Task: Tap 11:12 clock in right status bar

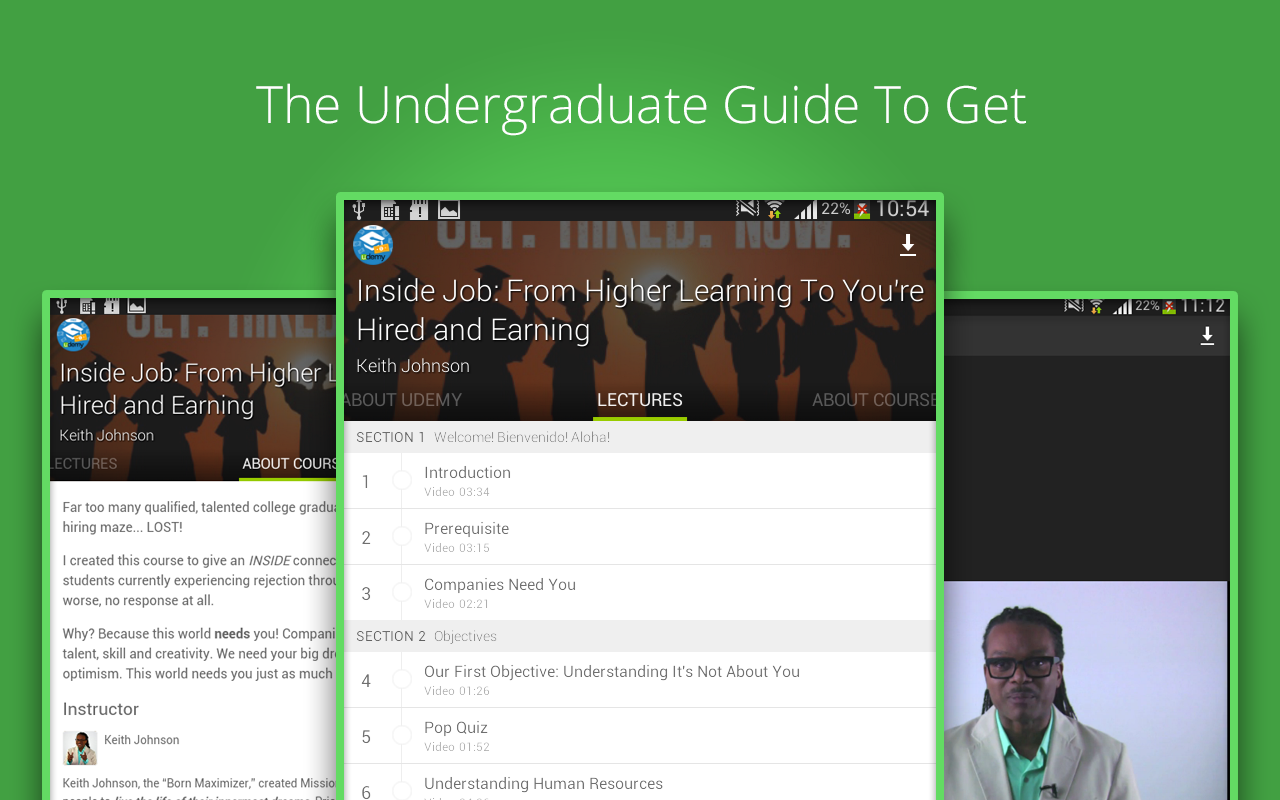Action: point(1202,306)
